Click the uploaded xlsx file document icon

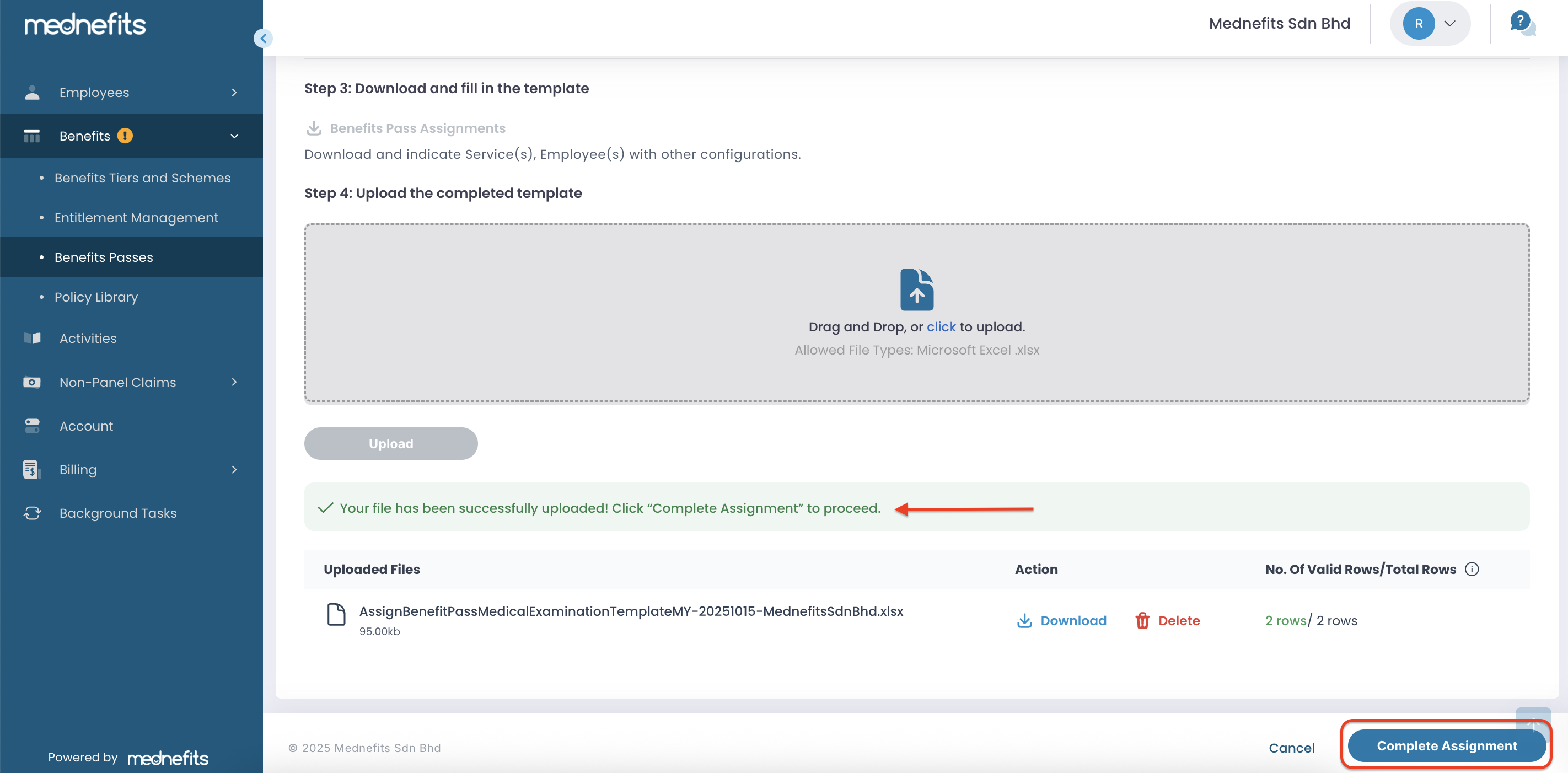point(336,615)
